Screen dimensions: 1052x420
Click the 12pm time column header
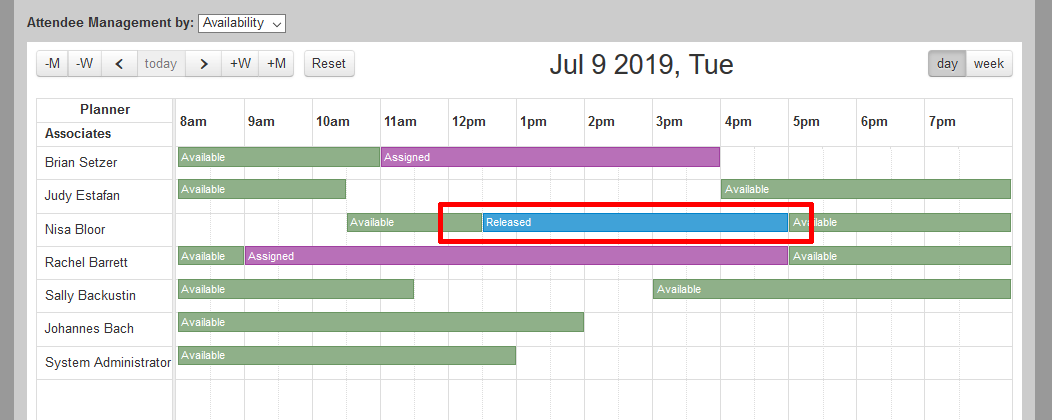click(x=468, y=122)
